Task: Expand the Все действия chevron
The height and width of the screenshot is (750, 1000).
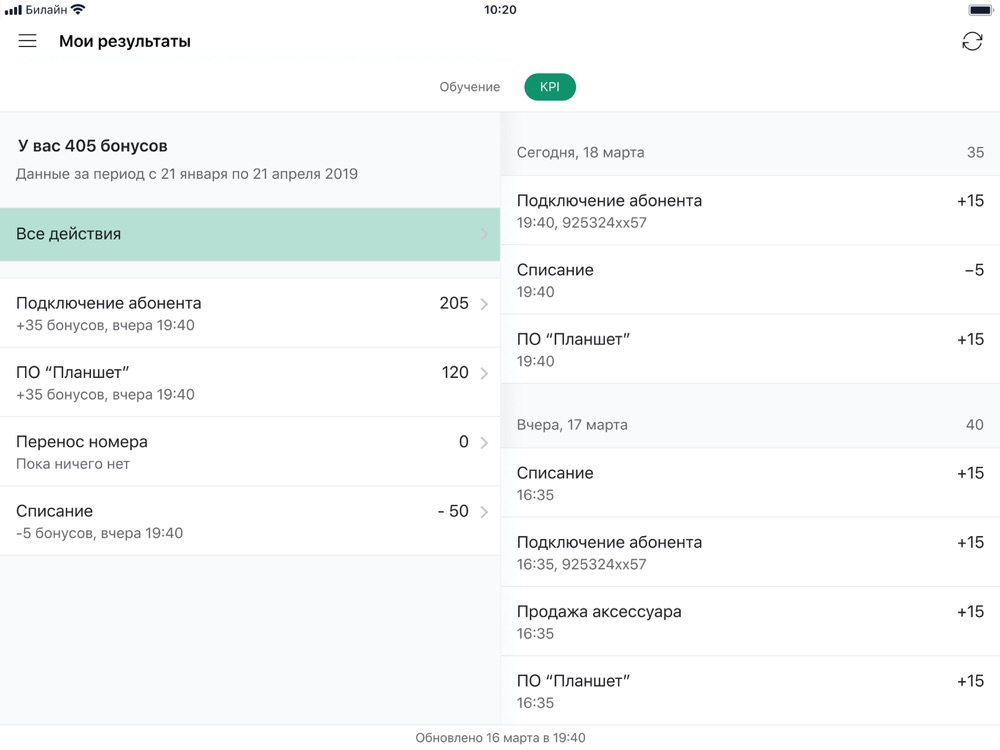Action: 484,234
